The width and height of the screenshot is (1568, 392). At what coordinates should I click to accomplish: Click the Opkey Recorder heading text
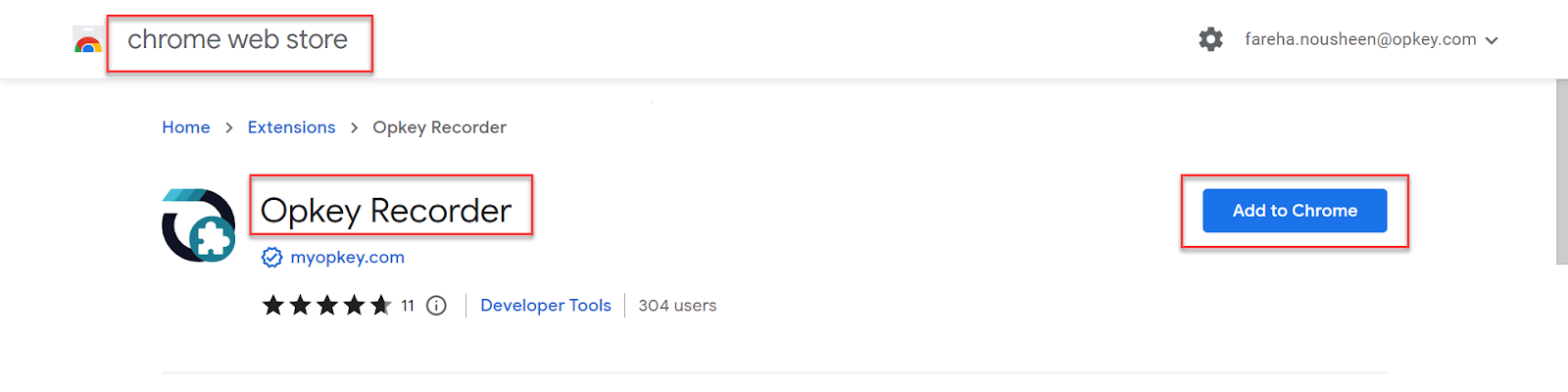[x=386, y=211]
